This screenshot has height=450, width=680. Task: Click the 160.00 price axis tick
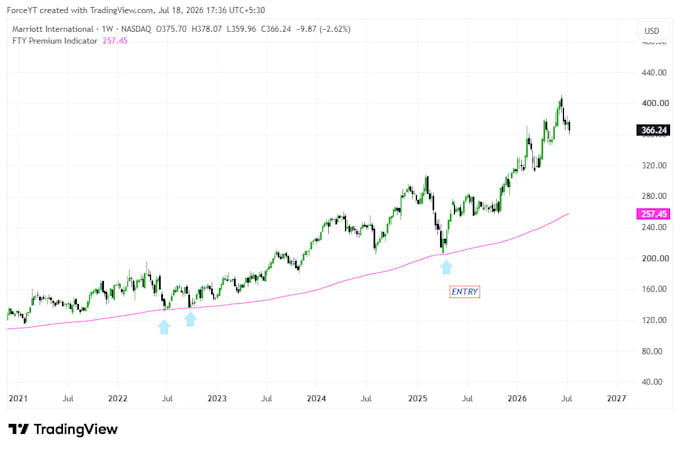coord(654,289)
